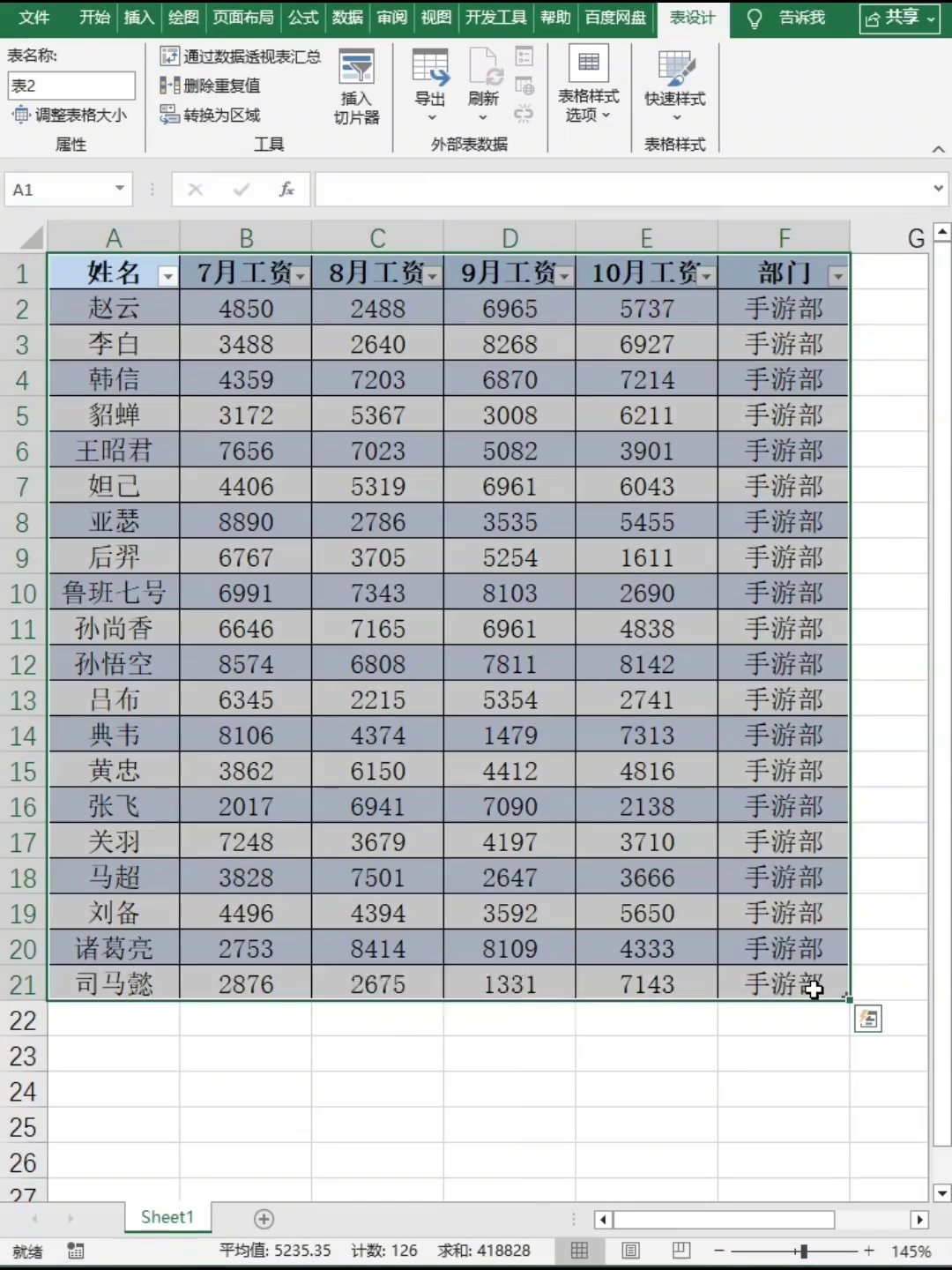
Task: Click the zoom slider handle
Action: pos(803,1251)
